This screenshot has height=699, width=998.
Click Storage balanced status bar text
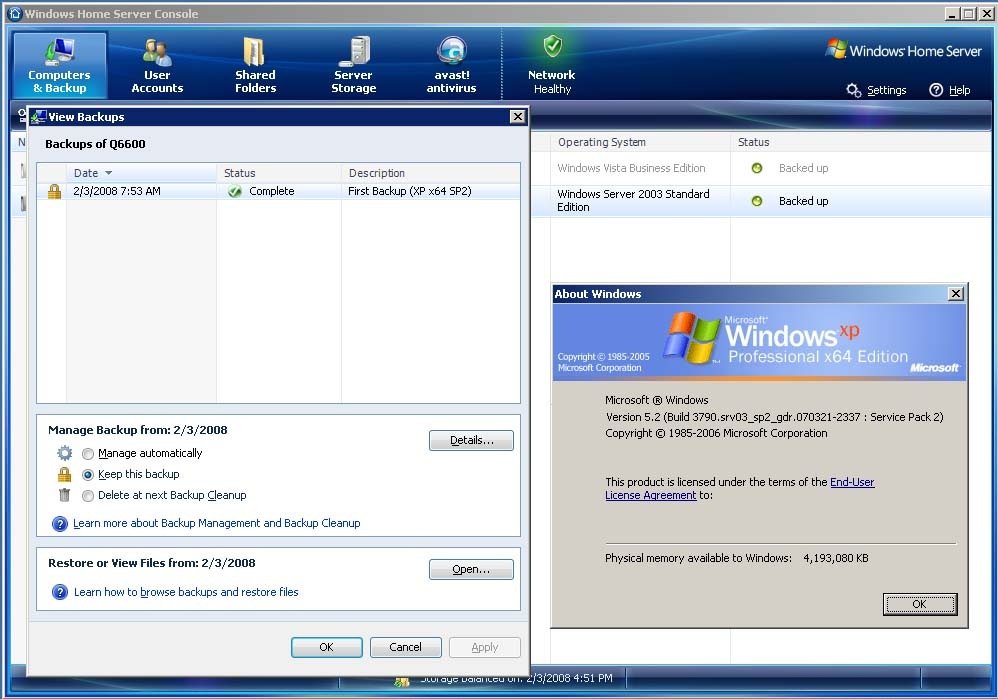516,679
